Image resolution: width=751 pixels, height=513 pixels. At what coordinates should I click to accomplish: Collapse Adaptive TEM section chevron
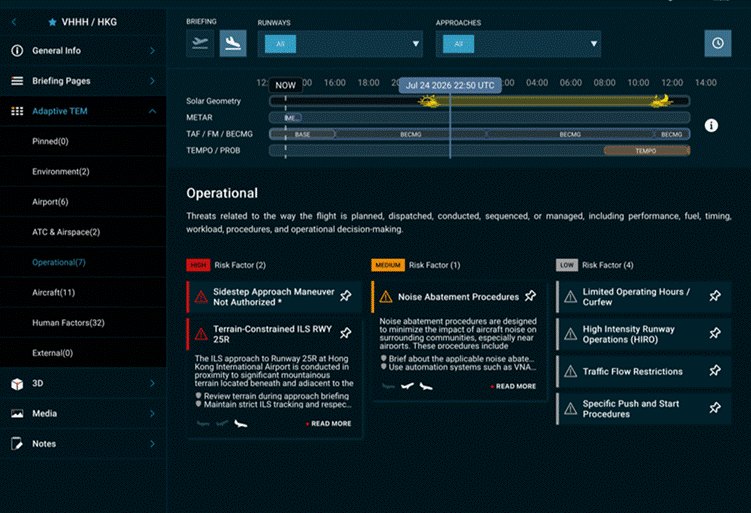[152, 111]
